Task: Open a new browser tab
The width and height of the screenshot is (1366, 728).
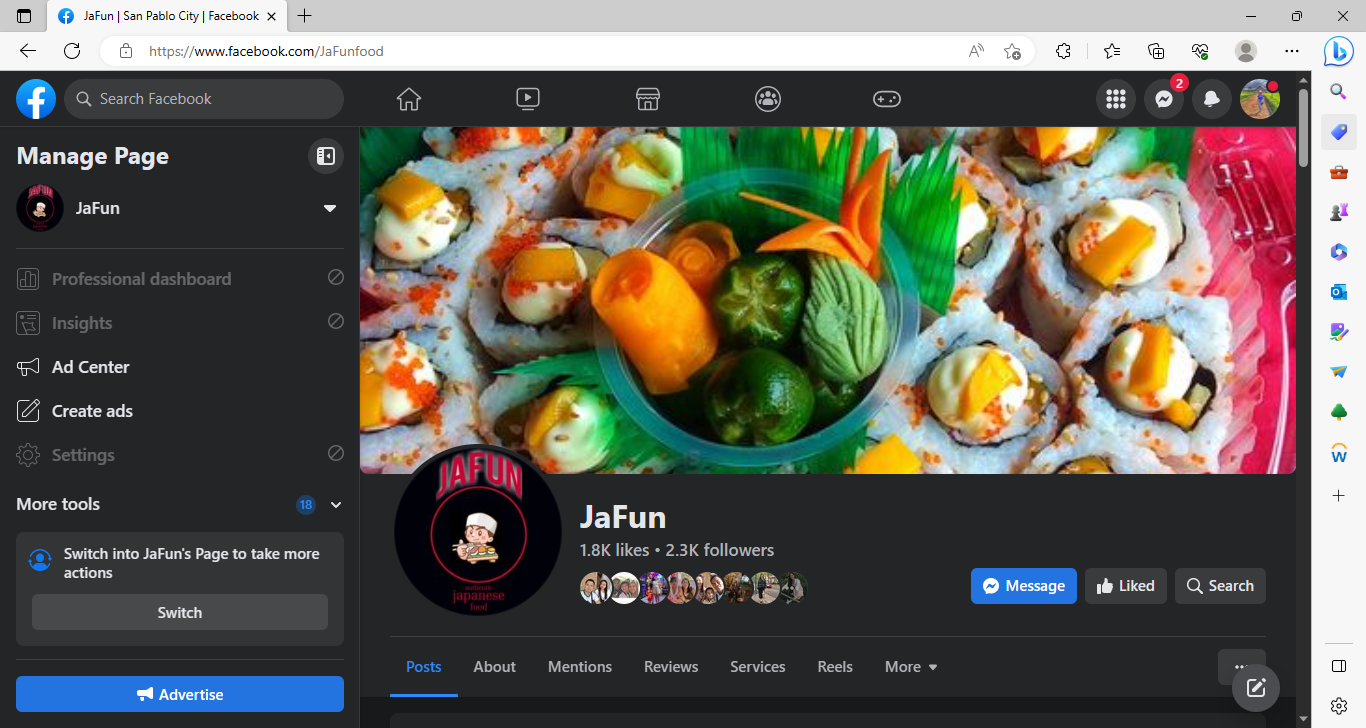Action: pyautogui.click(x=305, y=16)
